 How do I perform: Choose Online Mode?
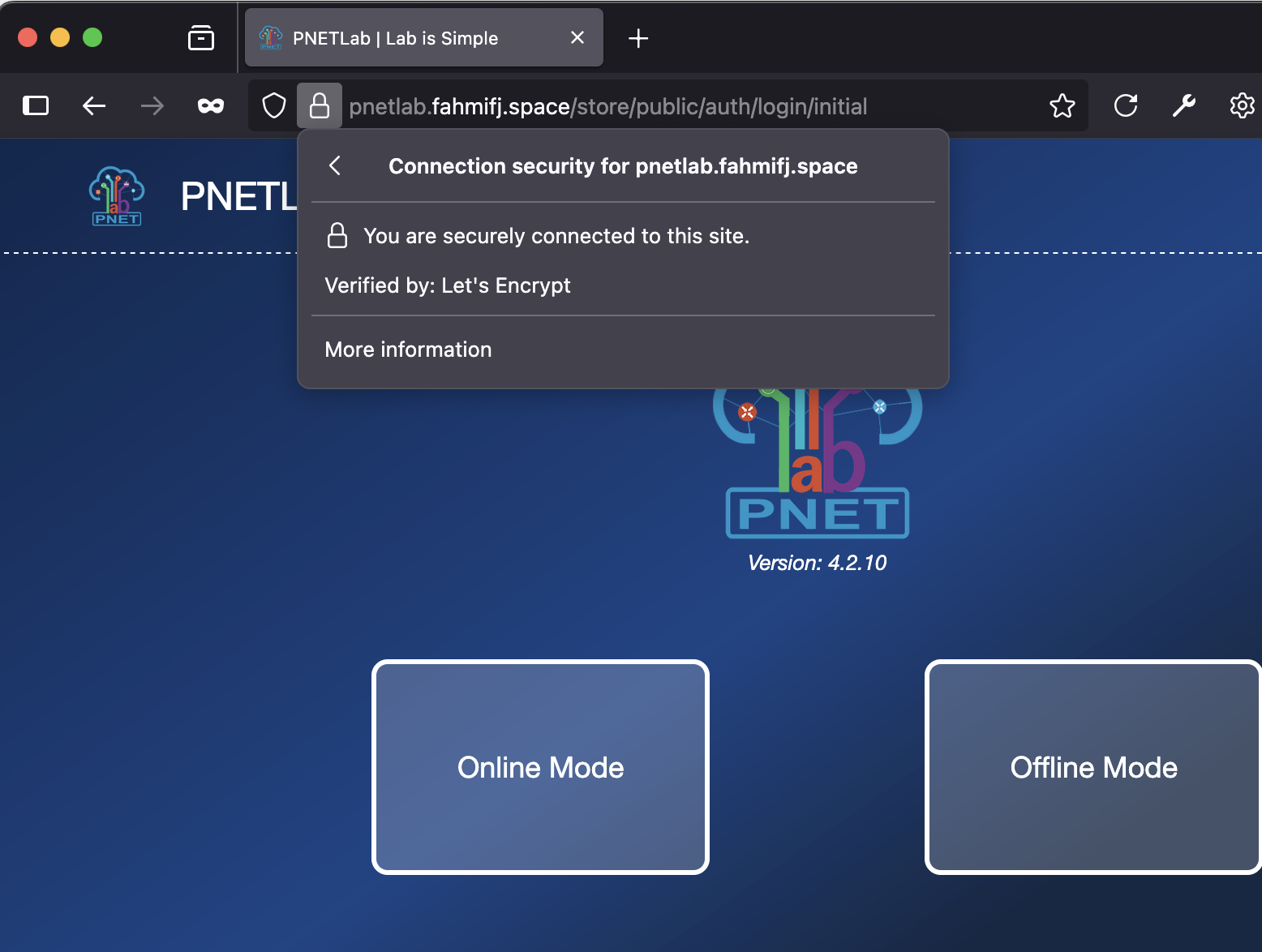coord(540,767)
